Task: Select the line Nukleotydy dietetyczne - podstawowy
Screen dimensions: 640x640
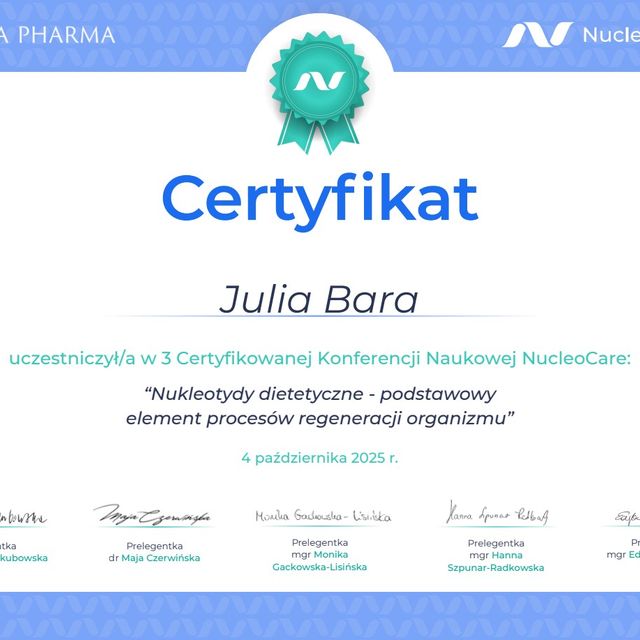Action: coord(320,394)
